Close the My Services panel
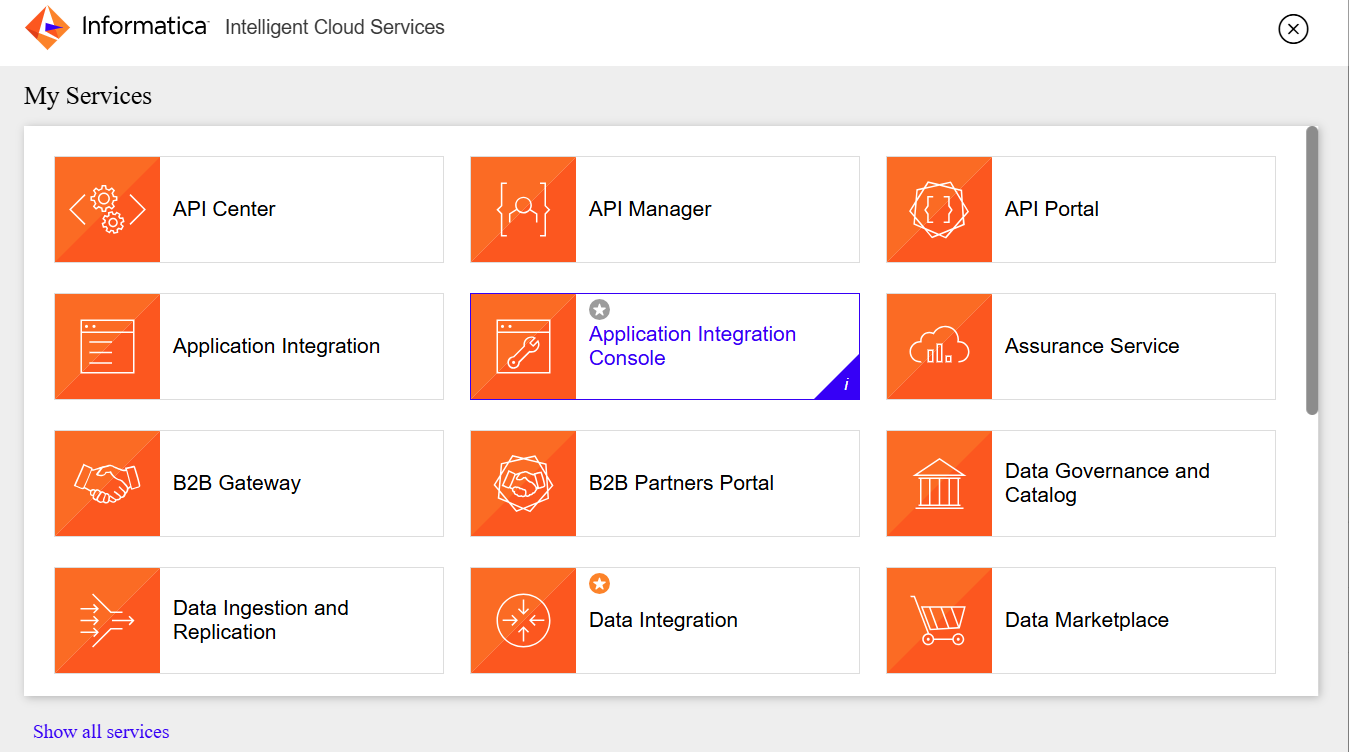 click(x=1293, y=29)
